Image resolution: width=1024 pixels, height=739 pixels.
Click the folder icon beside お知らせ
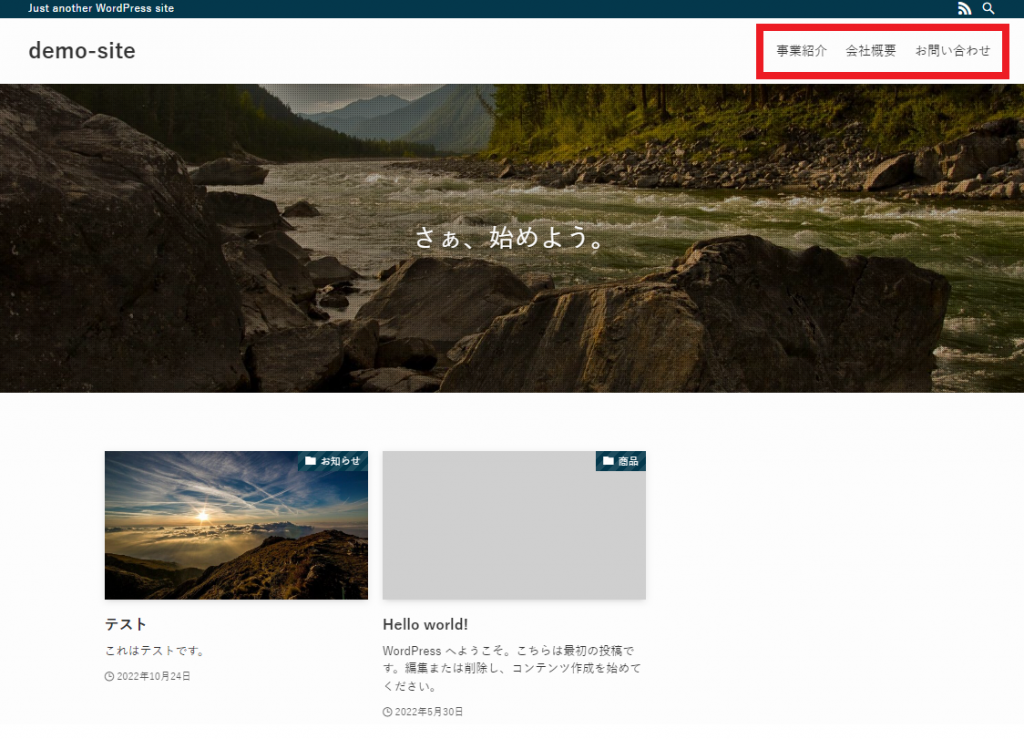(310, 461)
